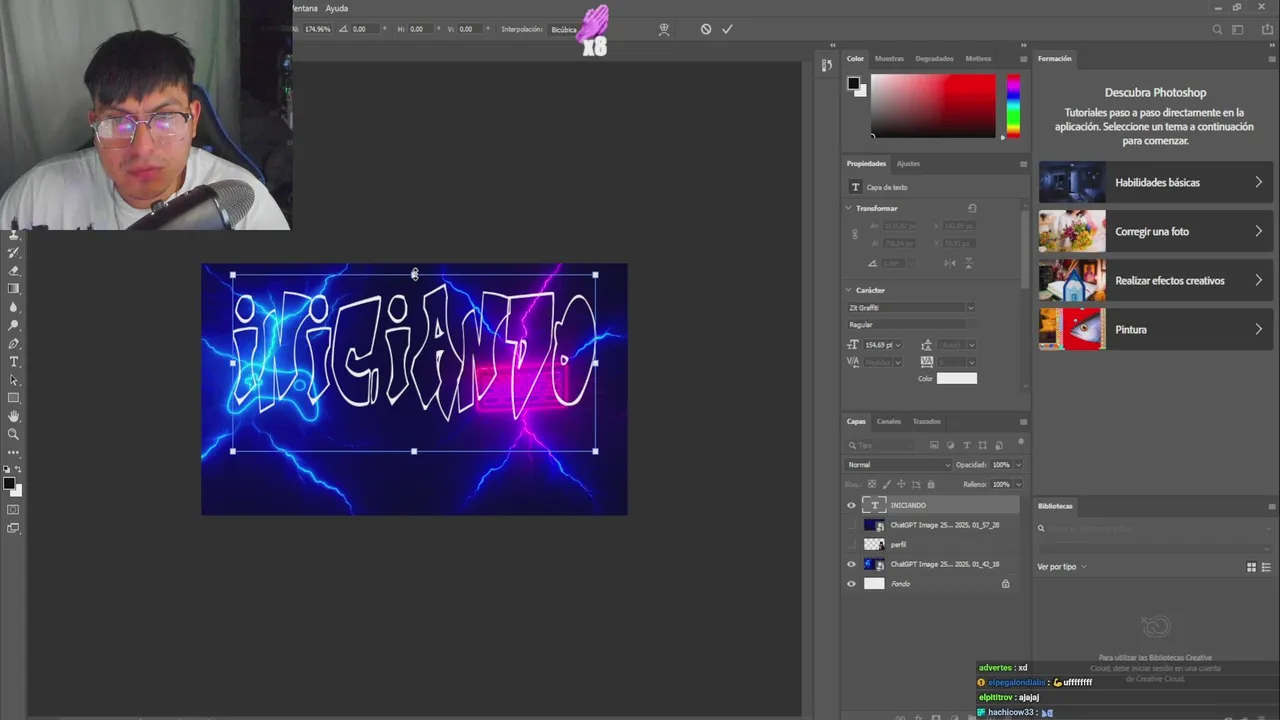Lock all padlock icon in Capas
1280x720 pixels.
931,484
